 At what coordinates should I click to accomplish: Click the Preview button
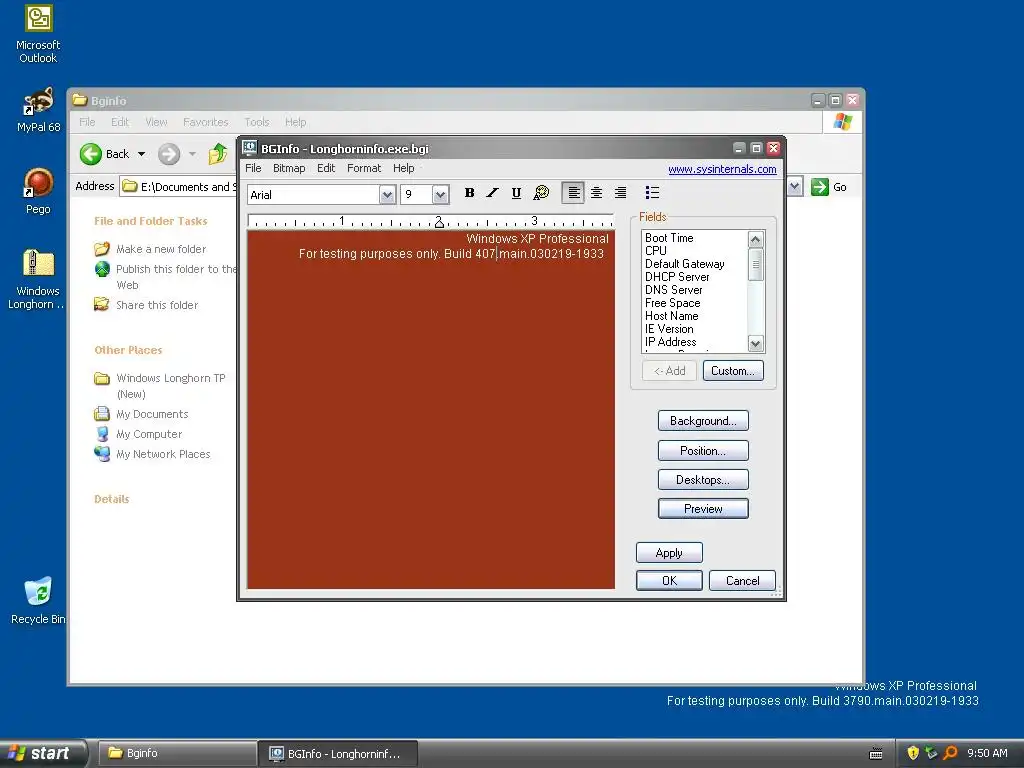pos(703,509)
